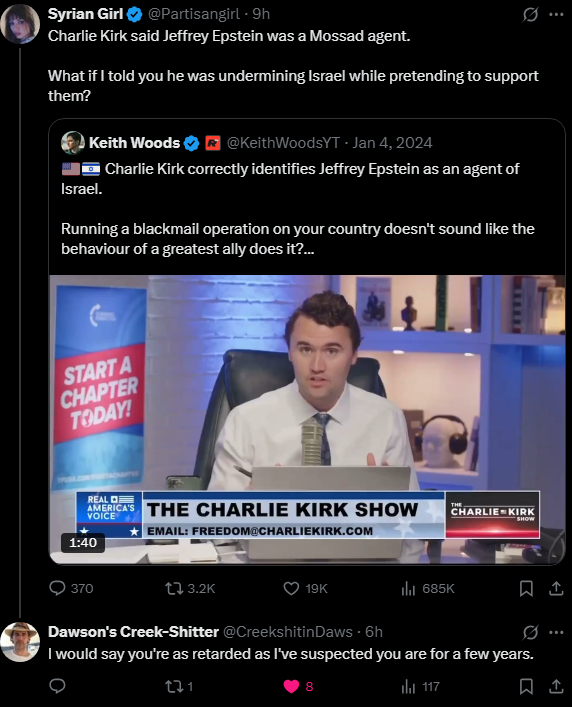Play the Charlie Kirk Show video
This screenshot has height=707, width=572.
point(307,419)
